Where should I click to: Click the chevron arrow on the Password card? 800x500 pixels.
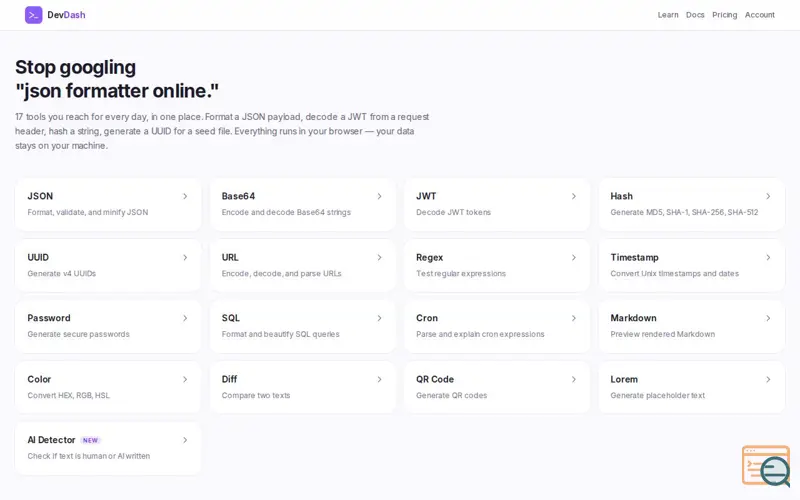pyautogui.click(x=185, y=318)
